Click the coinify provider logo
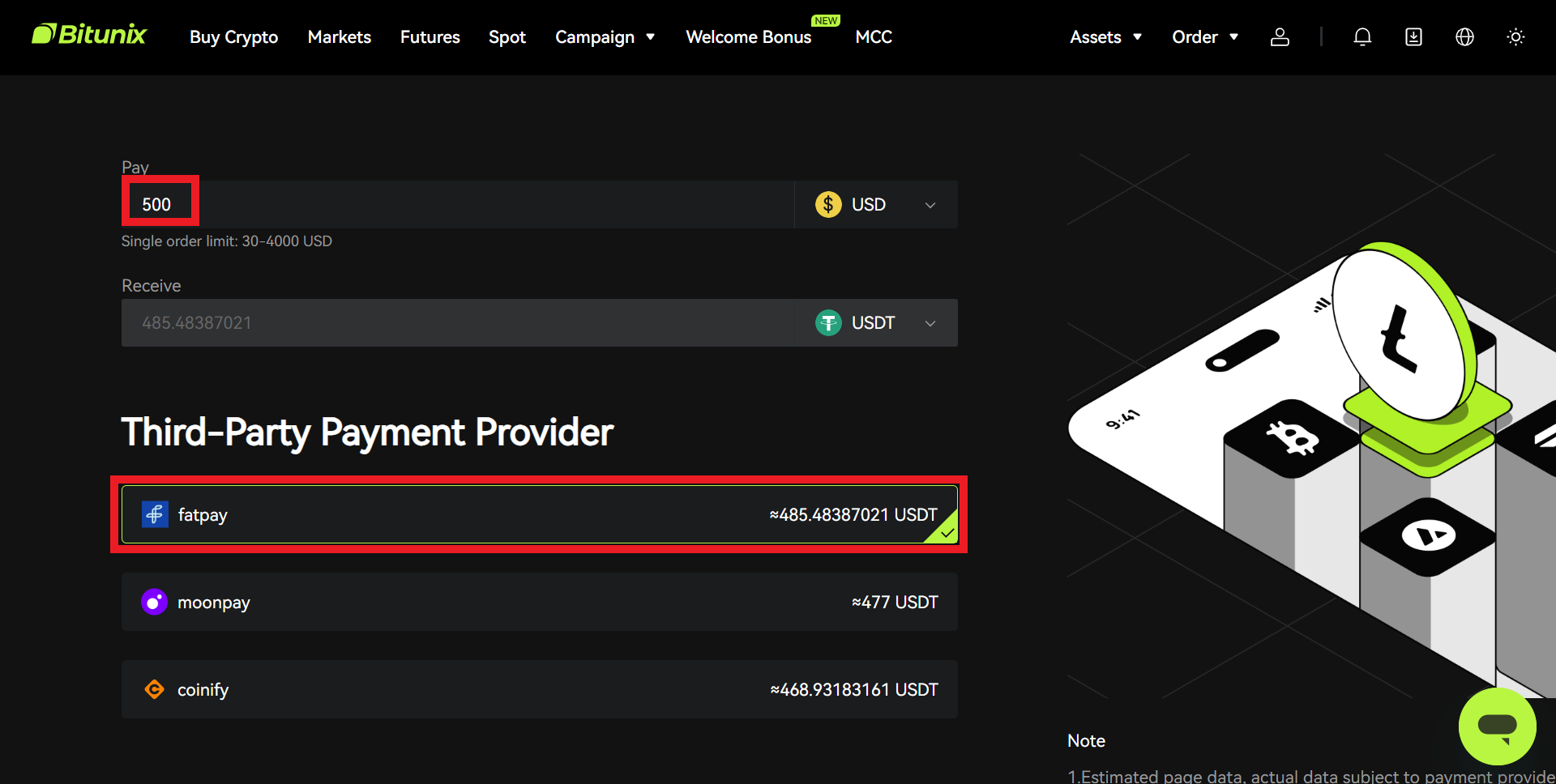The height and width of the screenshot is (784, 1556). [154, 689]
